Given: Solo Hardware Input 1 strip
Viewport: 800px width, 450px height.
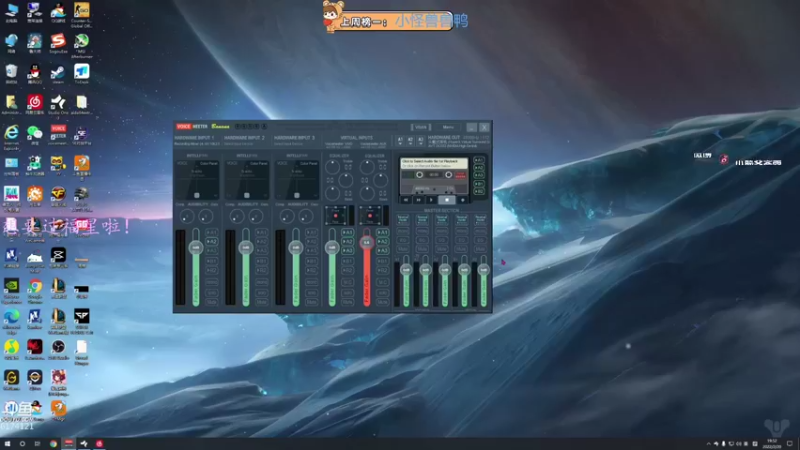Looking at the screenshot, I should (x=211, y=293).
